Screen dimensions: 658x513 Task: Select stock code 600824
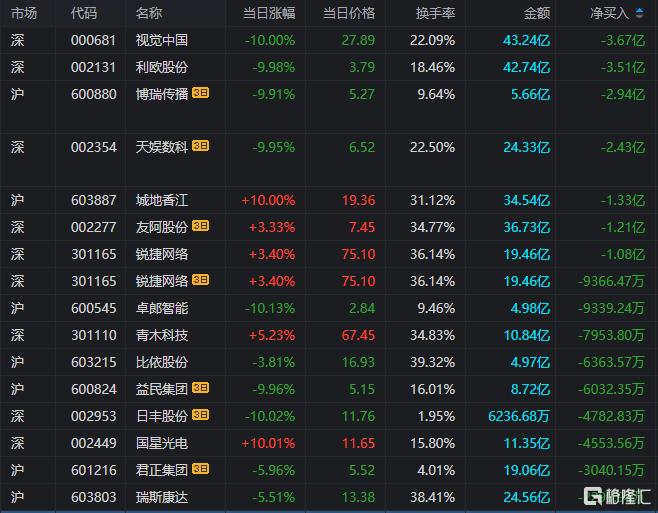[94, 389]
